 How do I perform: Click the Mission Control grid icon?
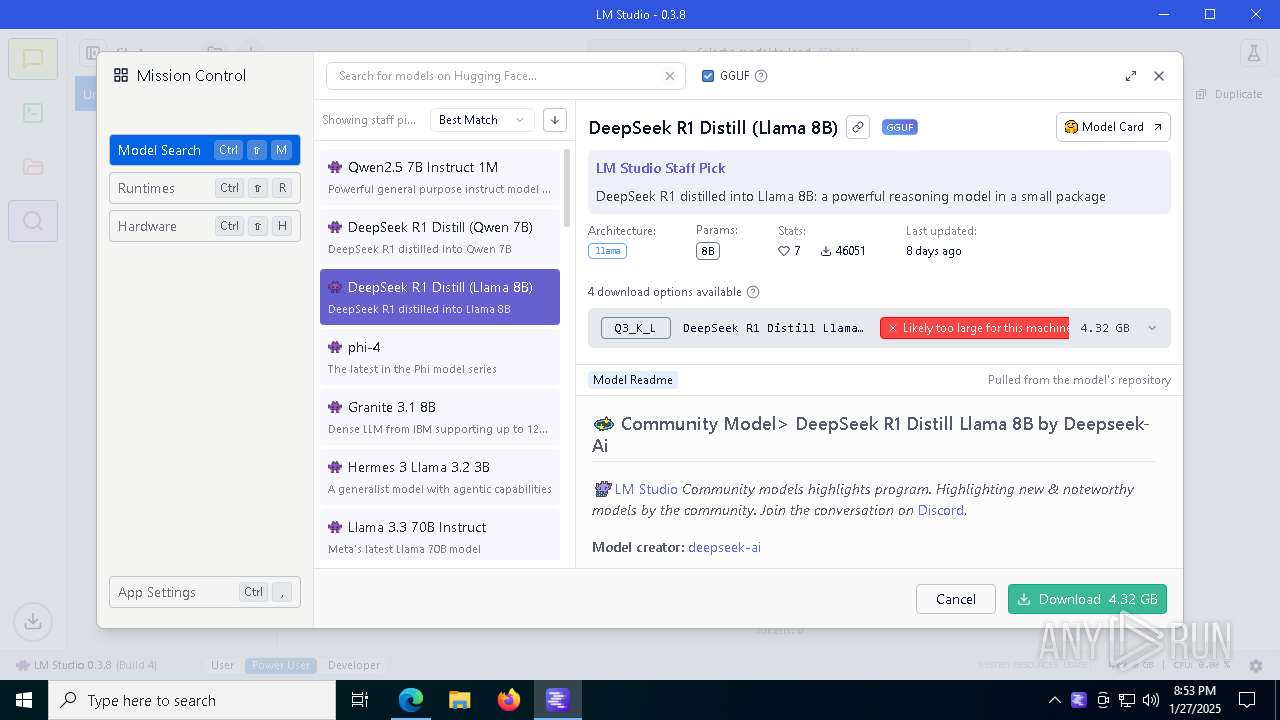tap(121, 75)
